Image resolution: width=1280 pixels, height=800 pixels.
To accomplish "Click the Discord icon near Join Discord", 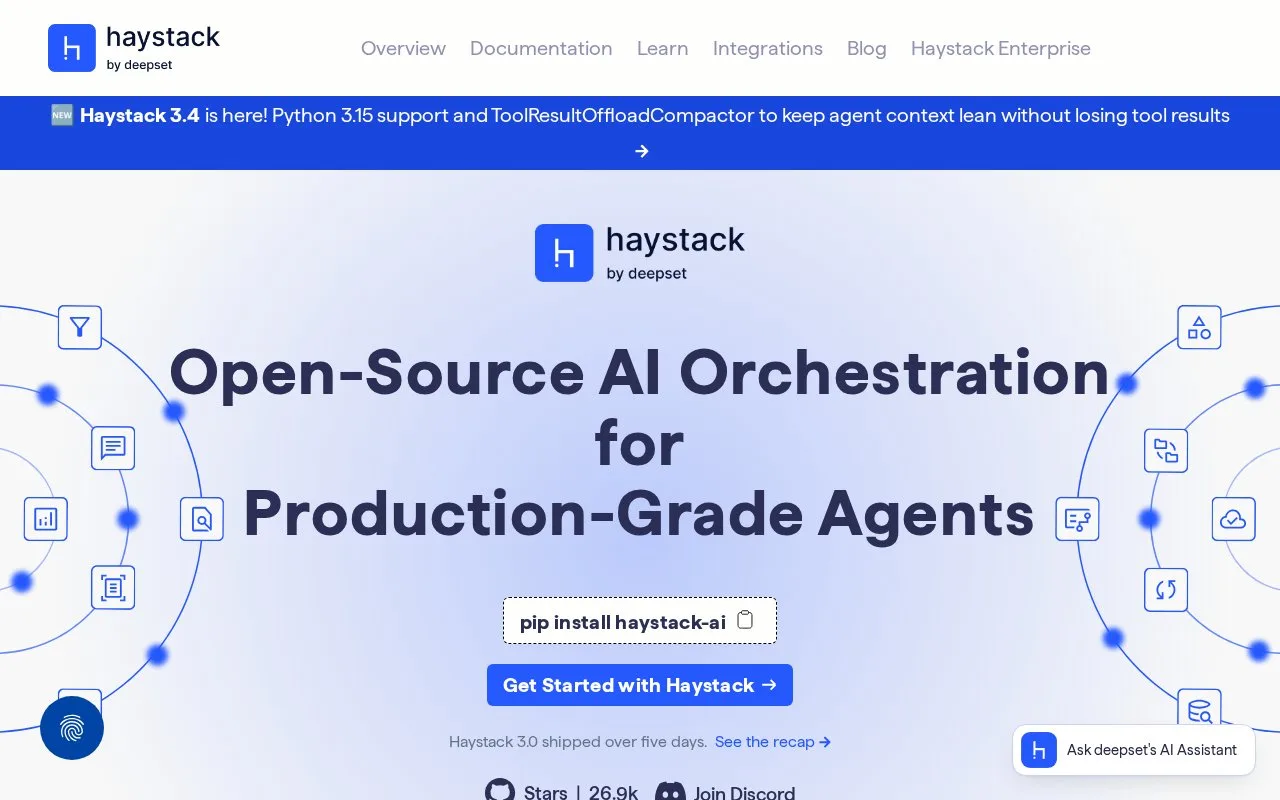I will (x=670, y=793).
